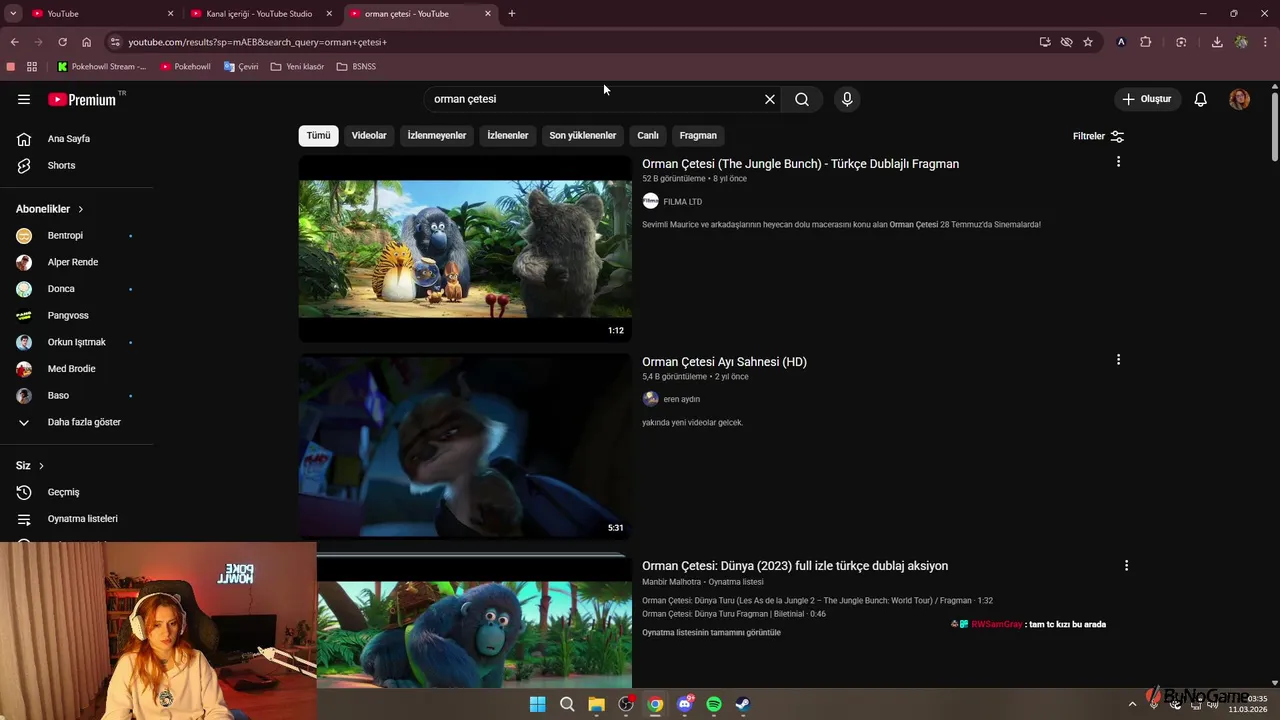Screen dimensions: 1280x720
Task: Click inside the YouTube search input field
Action: point(595,99)
